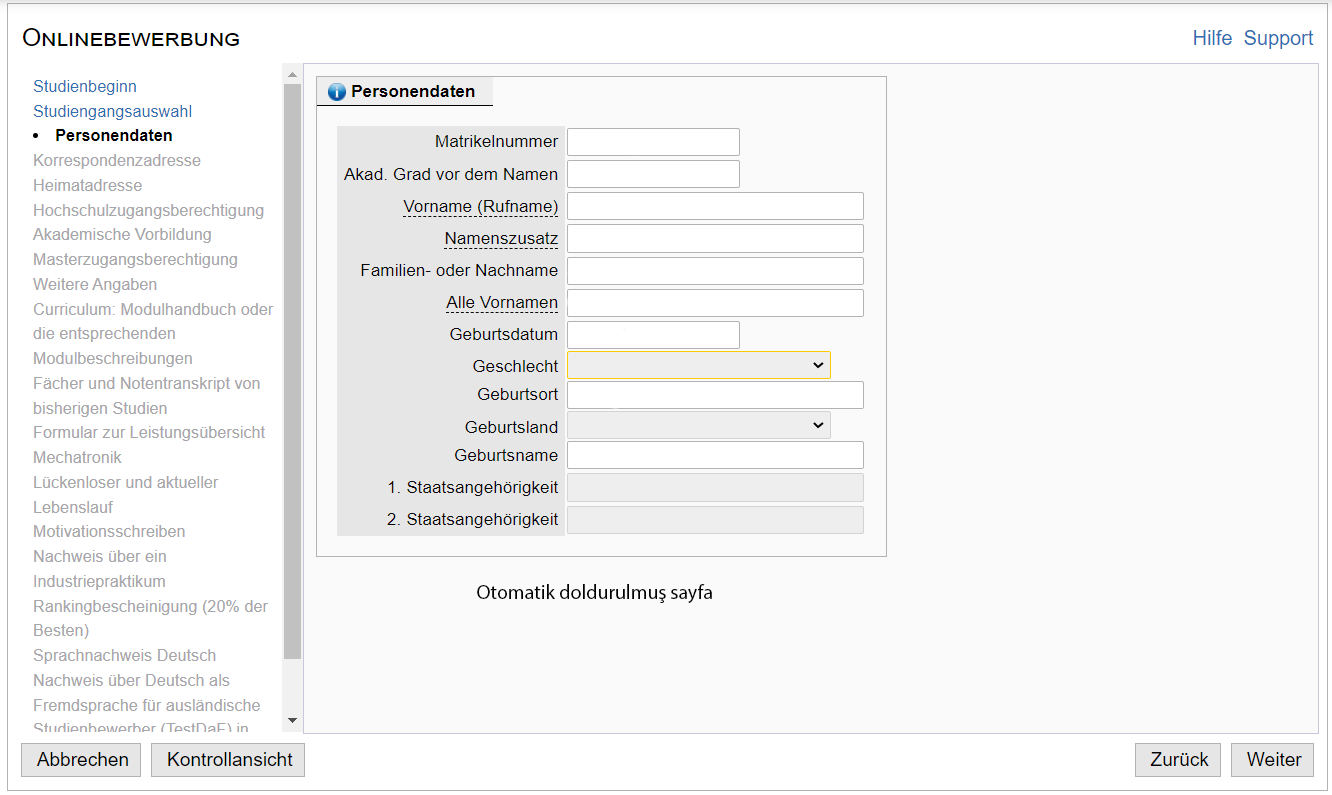Screen dimensions: 1332x795
Task: Click the Geburtsdatum input field
Action: click(x=653, y=335)
